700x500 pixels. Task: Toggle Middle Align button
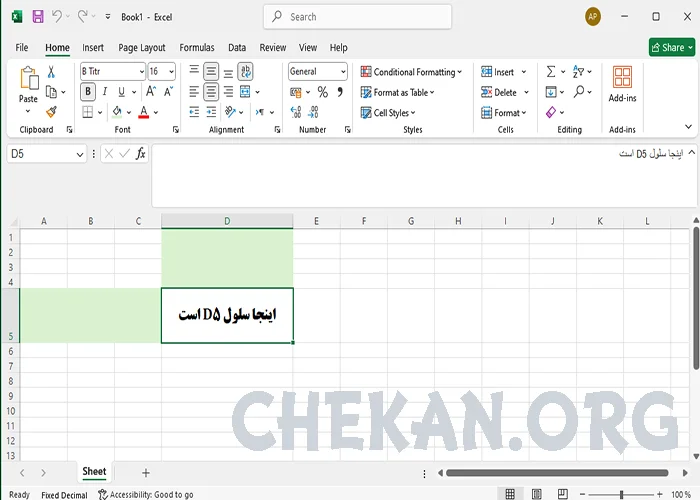coord(211,71)
